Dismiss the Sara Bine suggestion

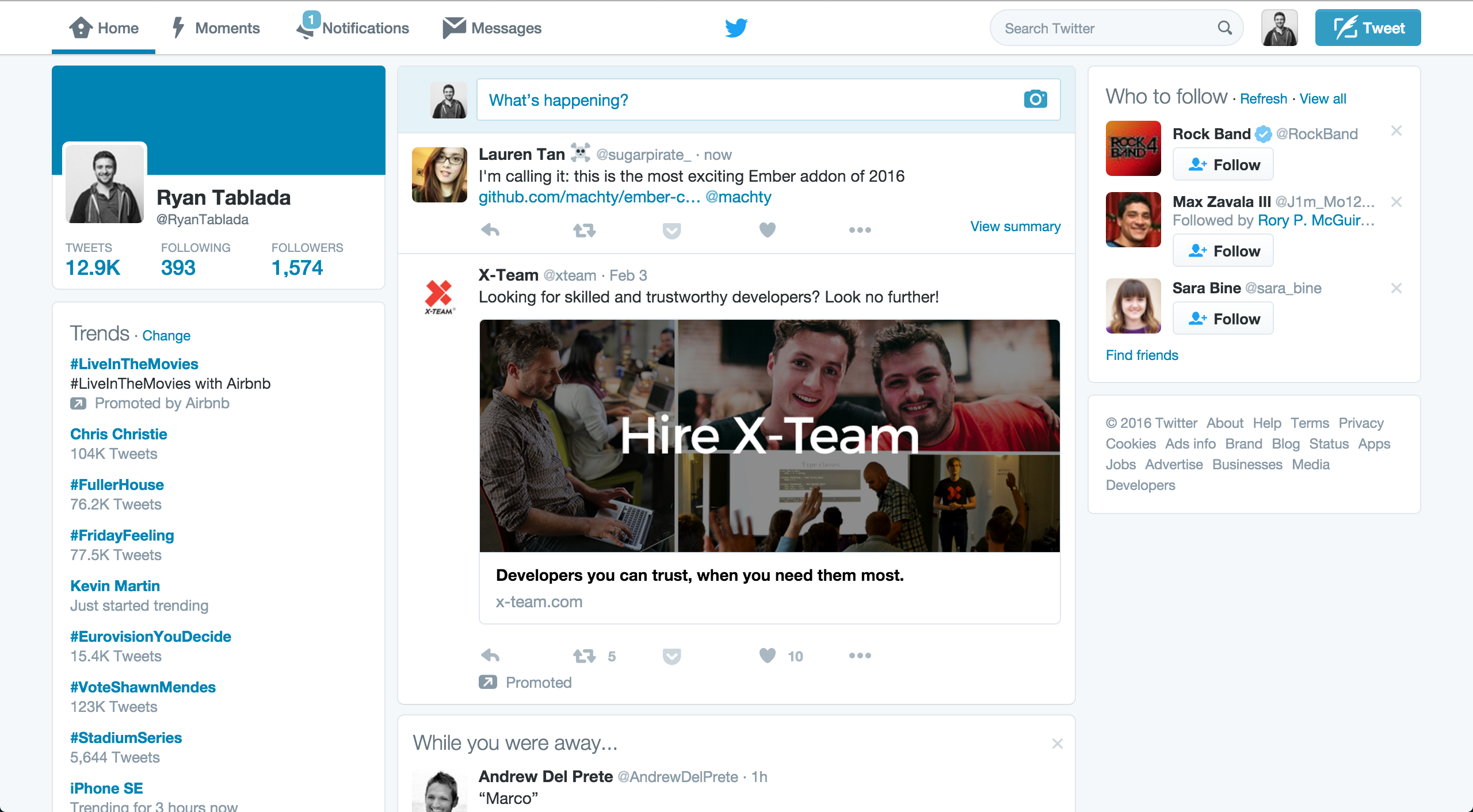point(1396,288)
